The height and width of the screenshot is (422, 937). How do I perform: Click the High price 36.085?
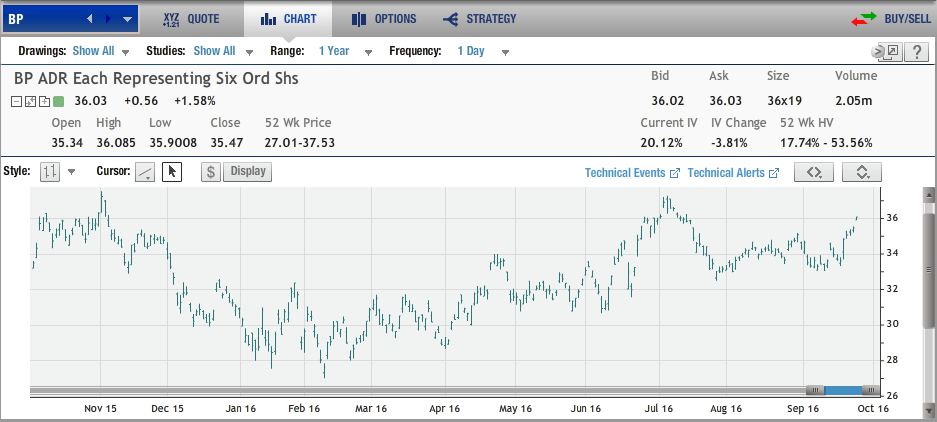point(116,143)
